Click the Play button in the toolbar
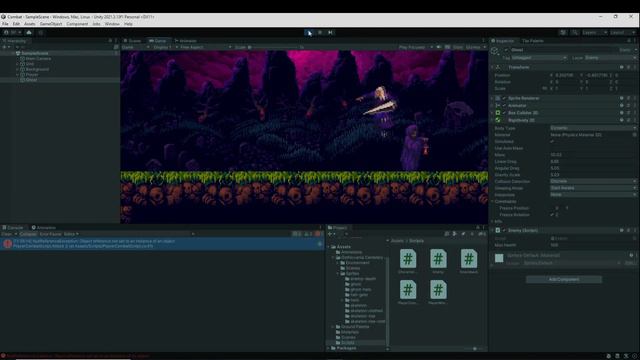Image resolution: width=640 pixels, height=360 pixels. [x=309, y=33]
